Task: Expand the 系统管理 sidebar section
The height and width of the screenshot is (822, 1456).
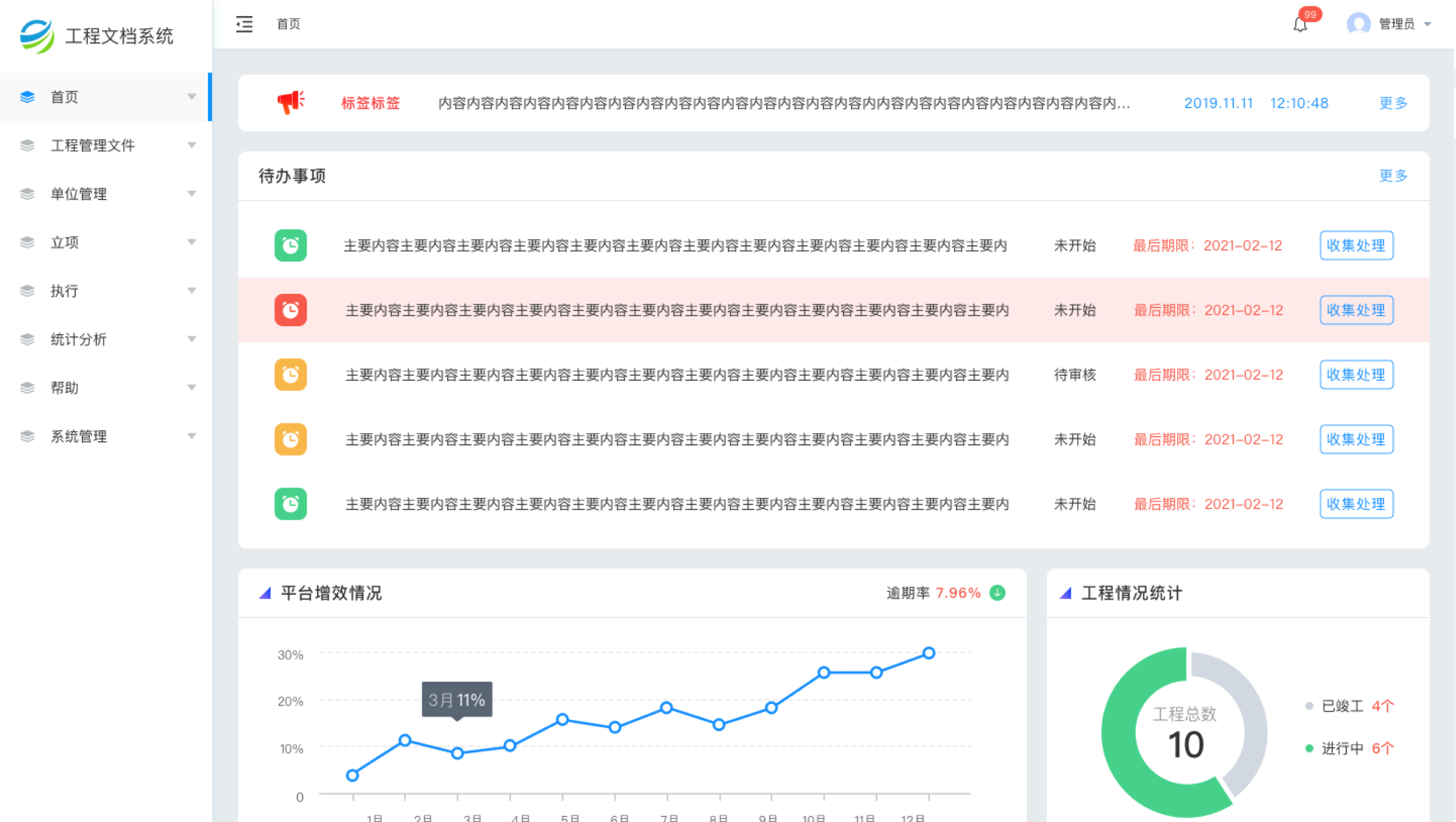Action: (79, 436)
